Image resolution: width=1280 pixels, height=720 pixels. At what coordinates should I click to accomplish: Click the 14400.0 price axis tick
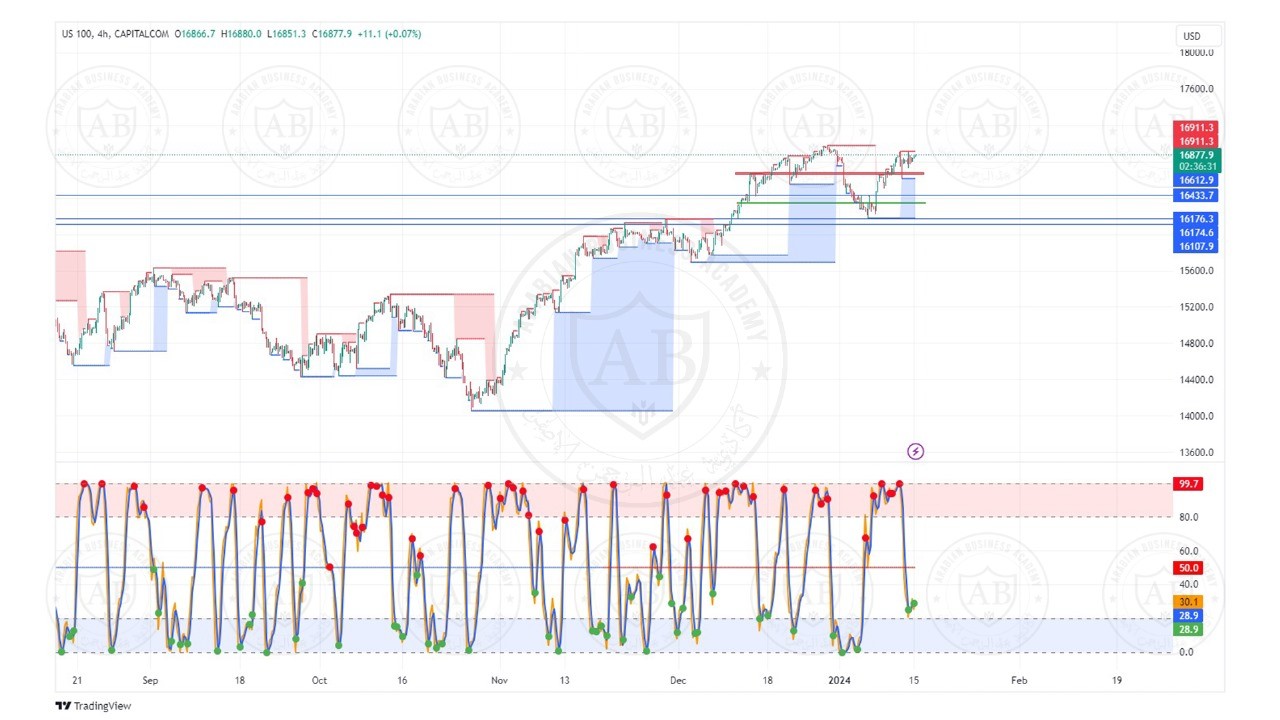coord(1196,380)
